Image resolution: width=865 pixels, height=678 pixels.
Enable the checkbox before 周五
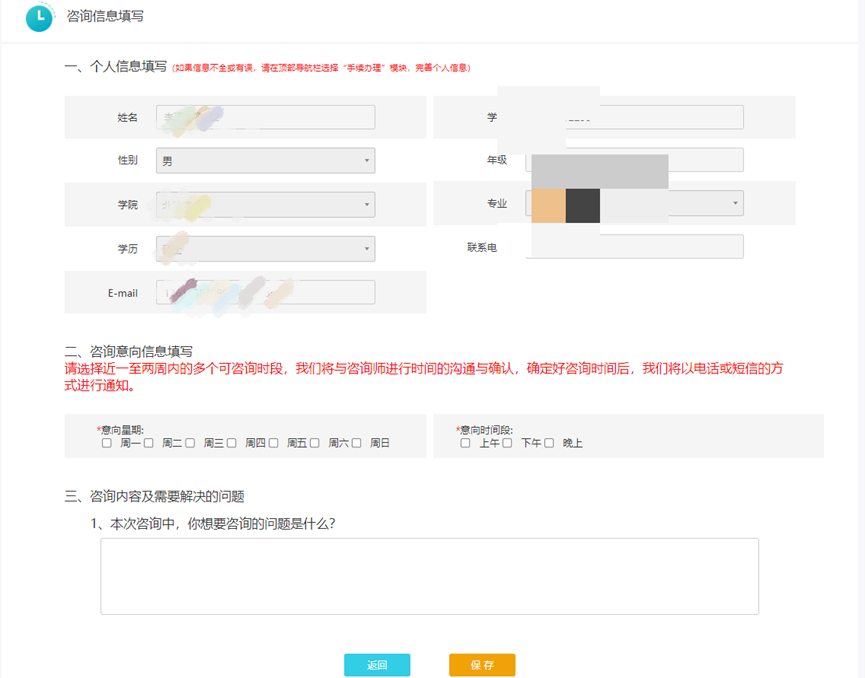click(x=273, y=443)
